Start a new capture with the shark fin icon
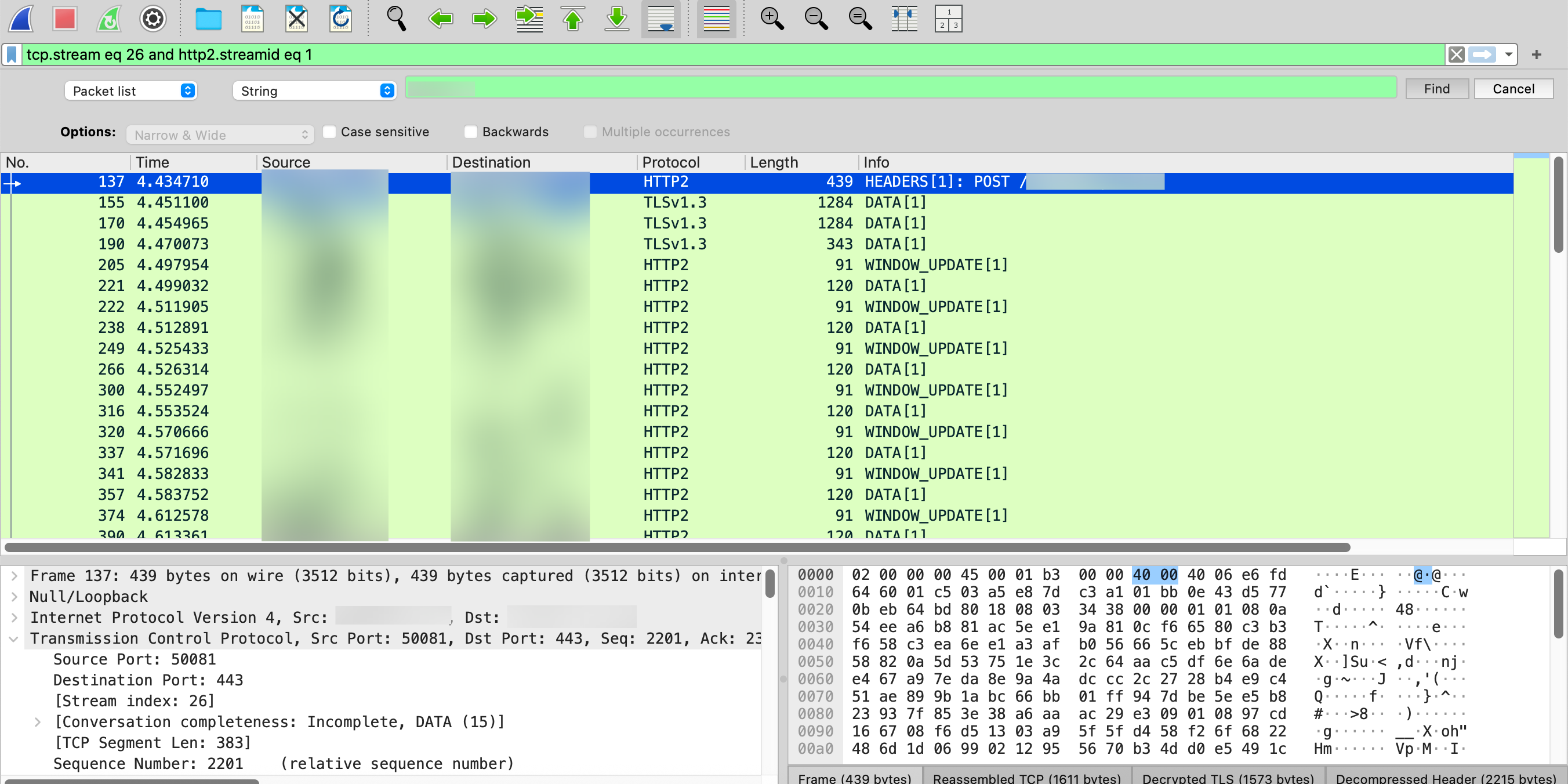Image resolution: width=1568 pixels, height=784 pixels. coord(20,19)
